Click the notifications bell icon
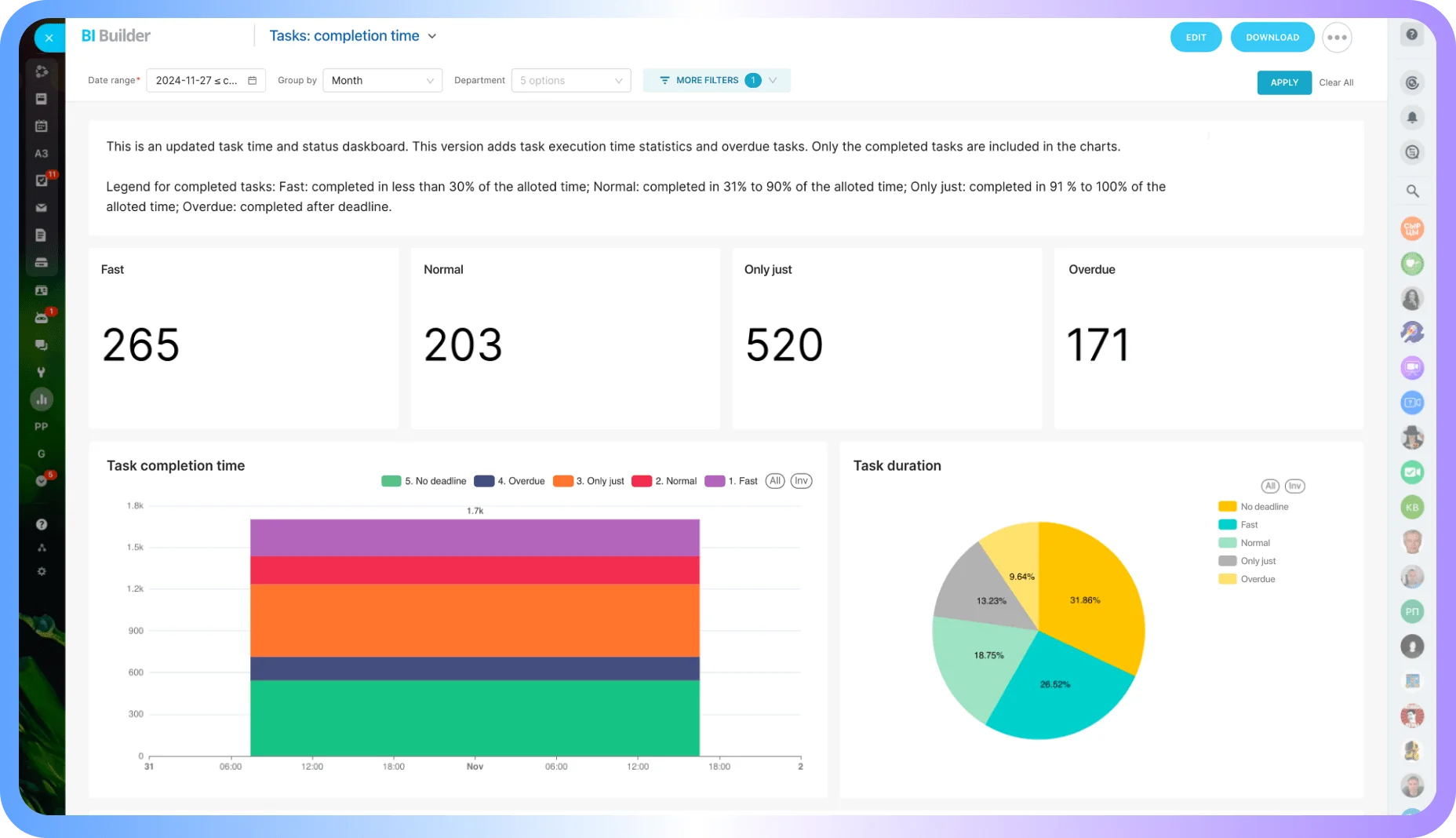Screen dimensions: 1456x838 coord(1412,118)
